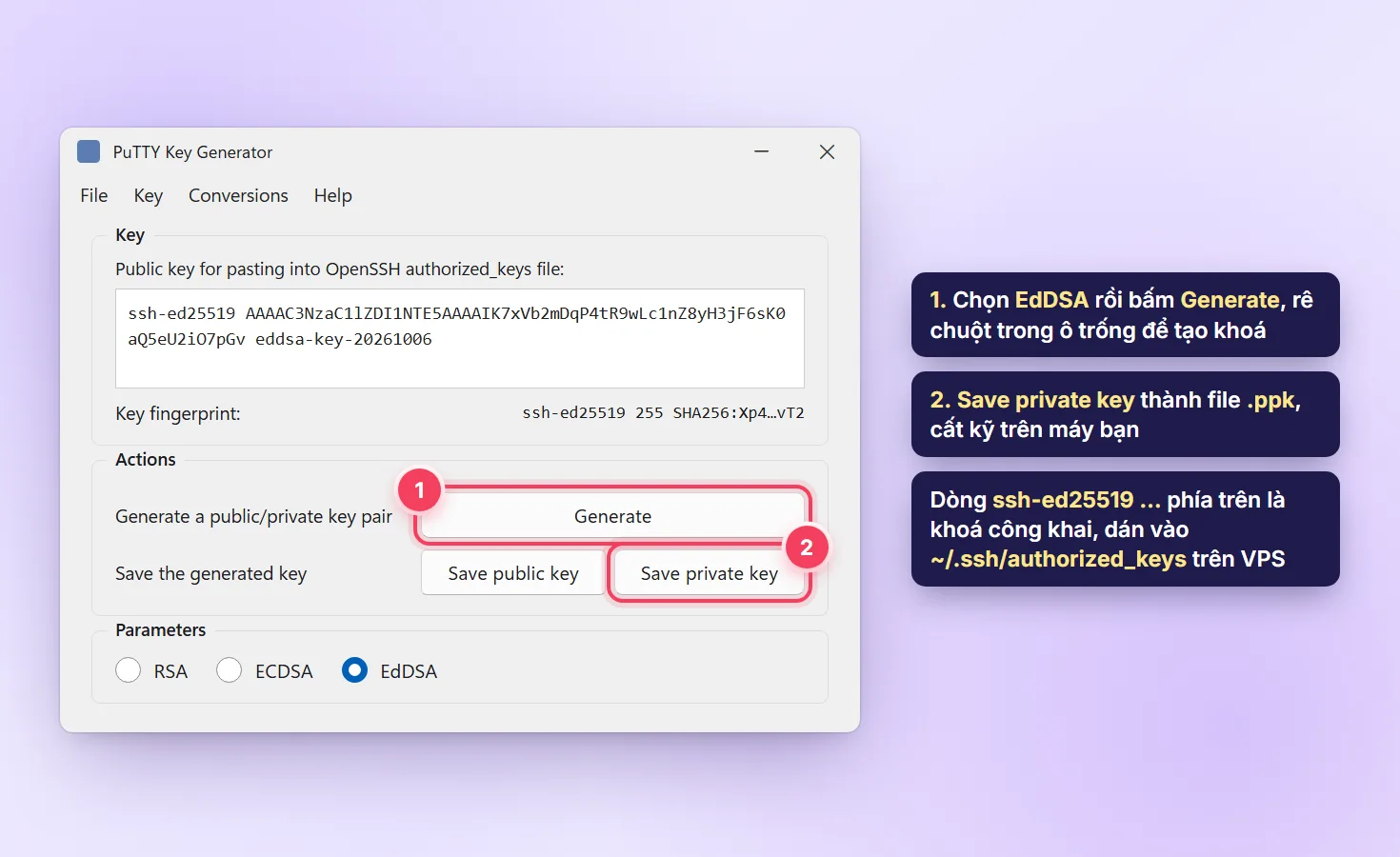Click Save public key button

pos(513,573)
